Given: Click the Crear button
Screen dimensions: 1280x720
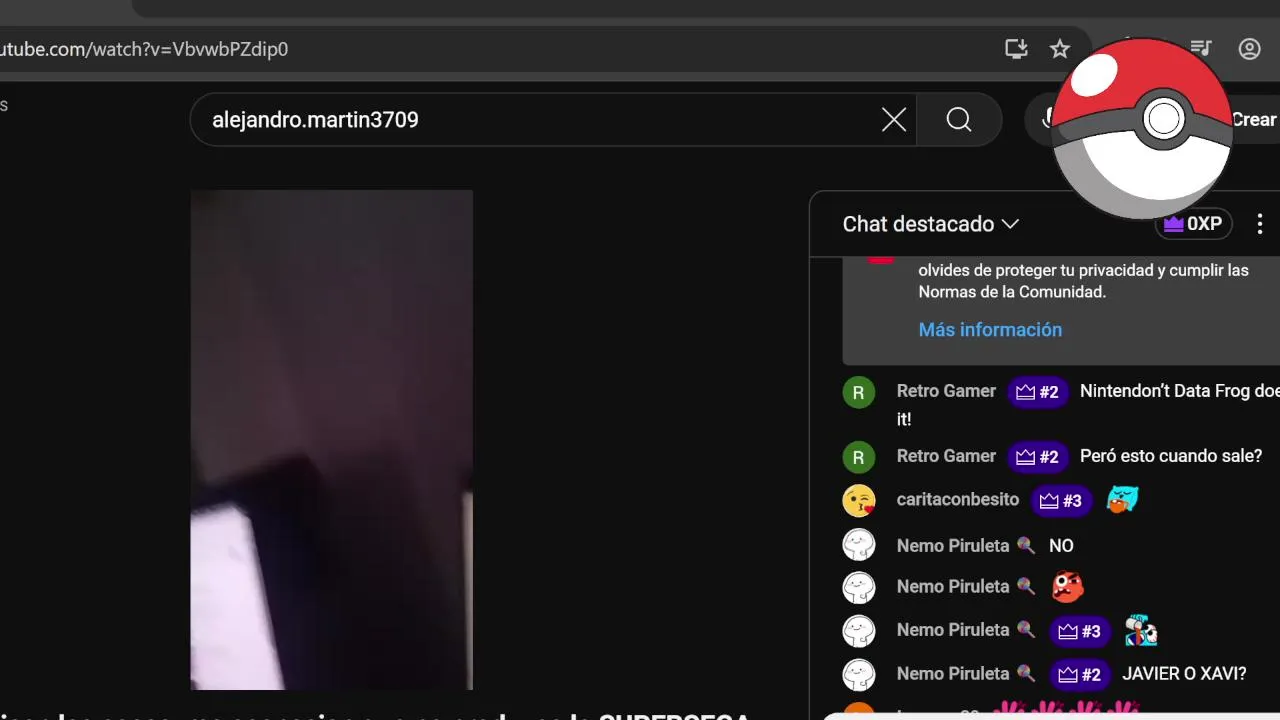Looking at the screenshot, I should (x=1254, y=120).
